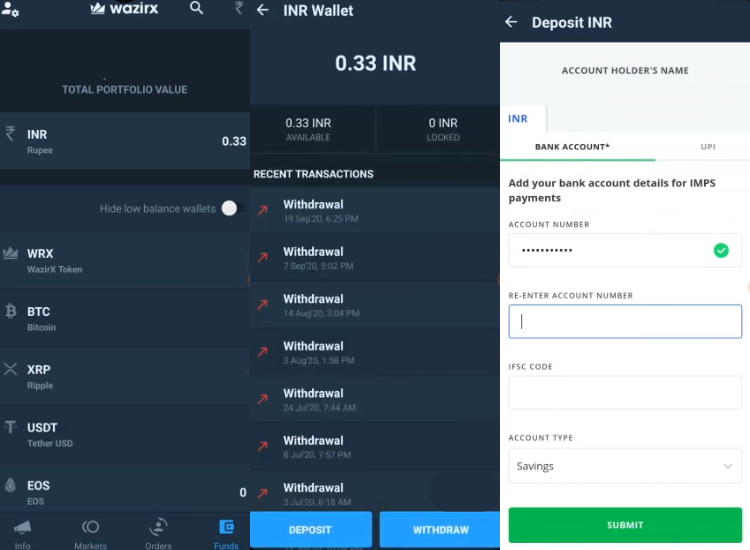Click the 0.33 INR wallet total
The height and width of the screenshot is (550, 750).
[375, 63]
